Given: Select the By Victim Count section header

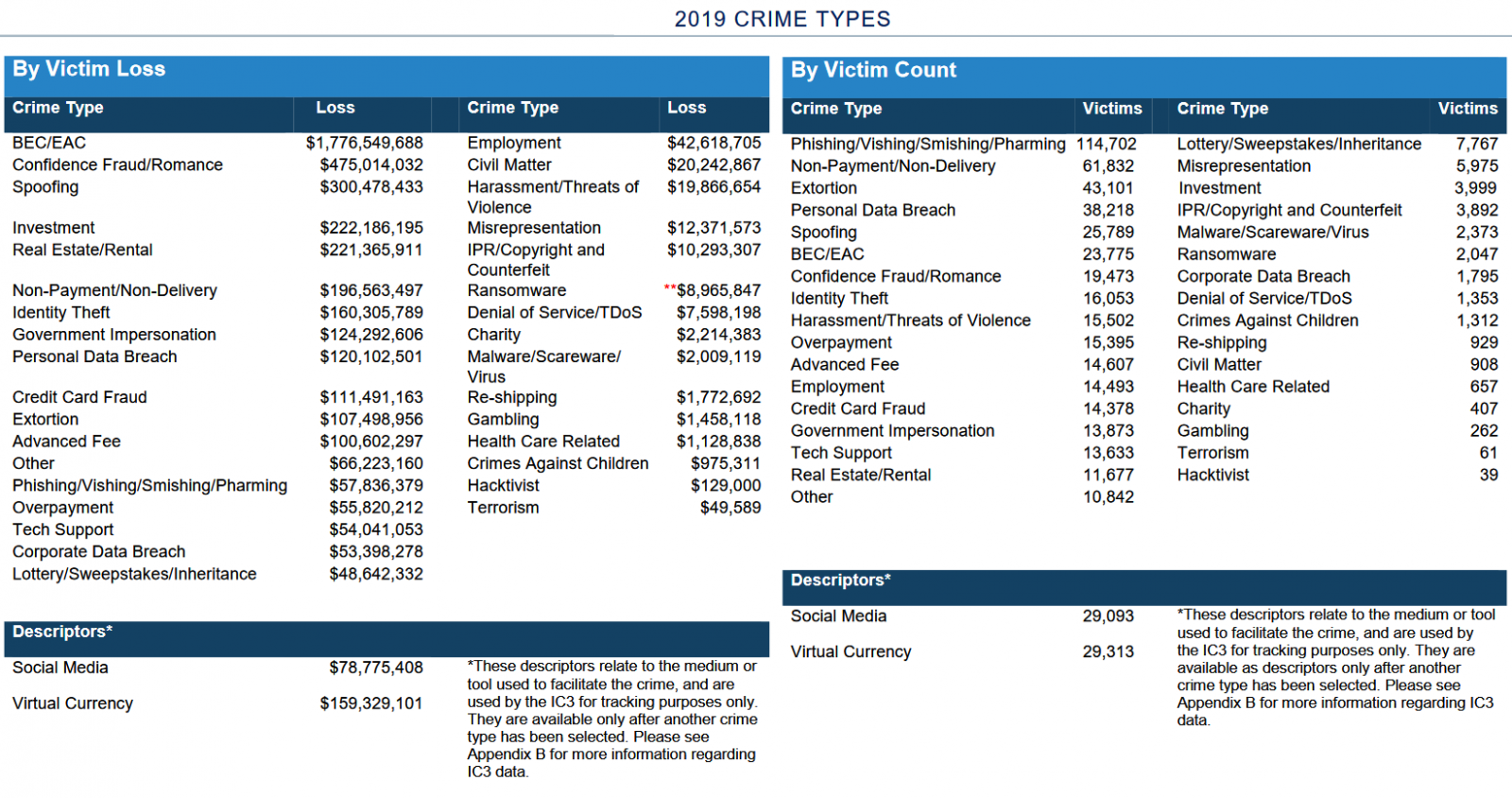Looking at the screenshot, I should click(873, 70).
